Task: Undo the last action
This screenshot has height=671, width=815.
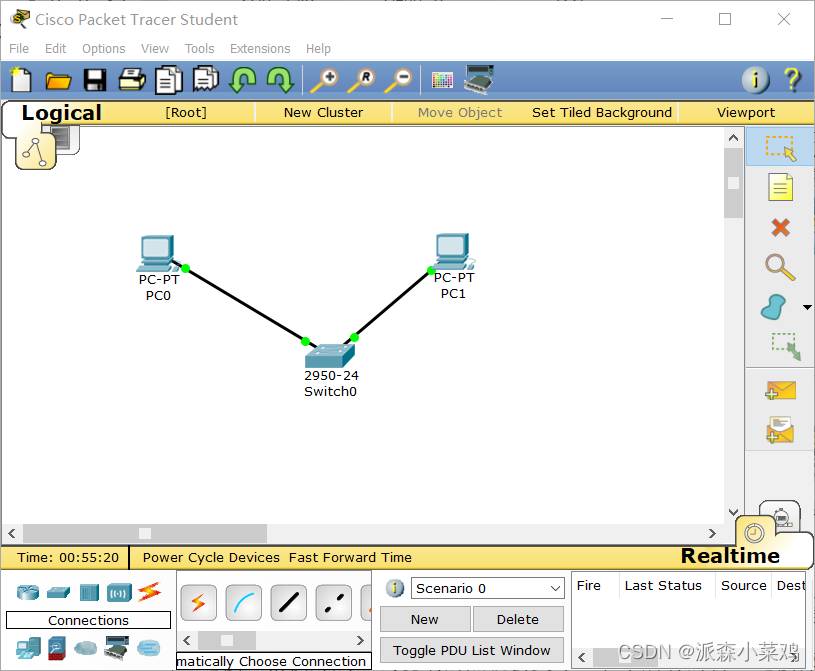Action: [243, 80]
